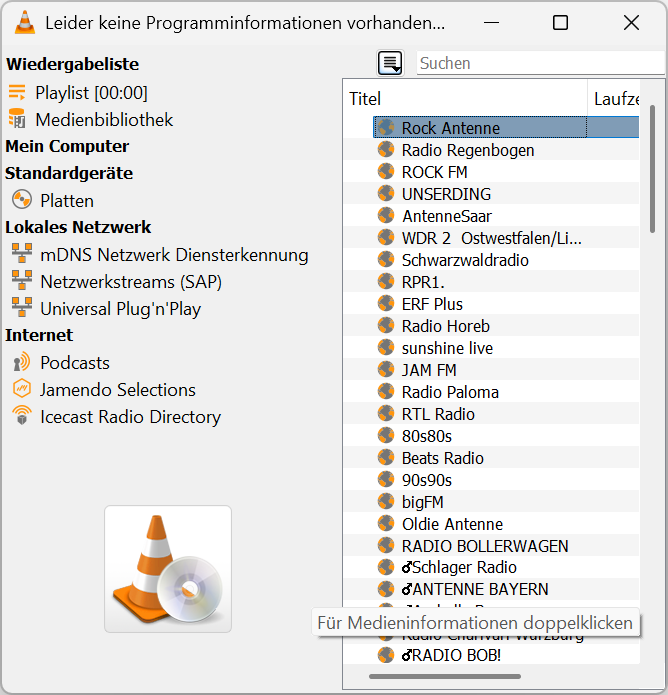Click the mDNS Netzwerk Diensterkennung network icon

tap(22, 254)
